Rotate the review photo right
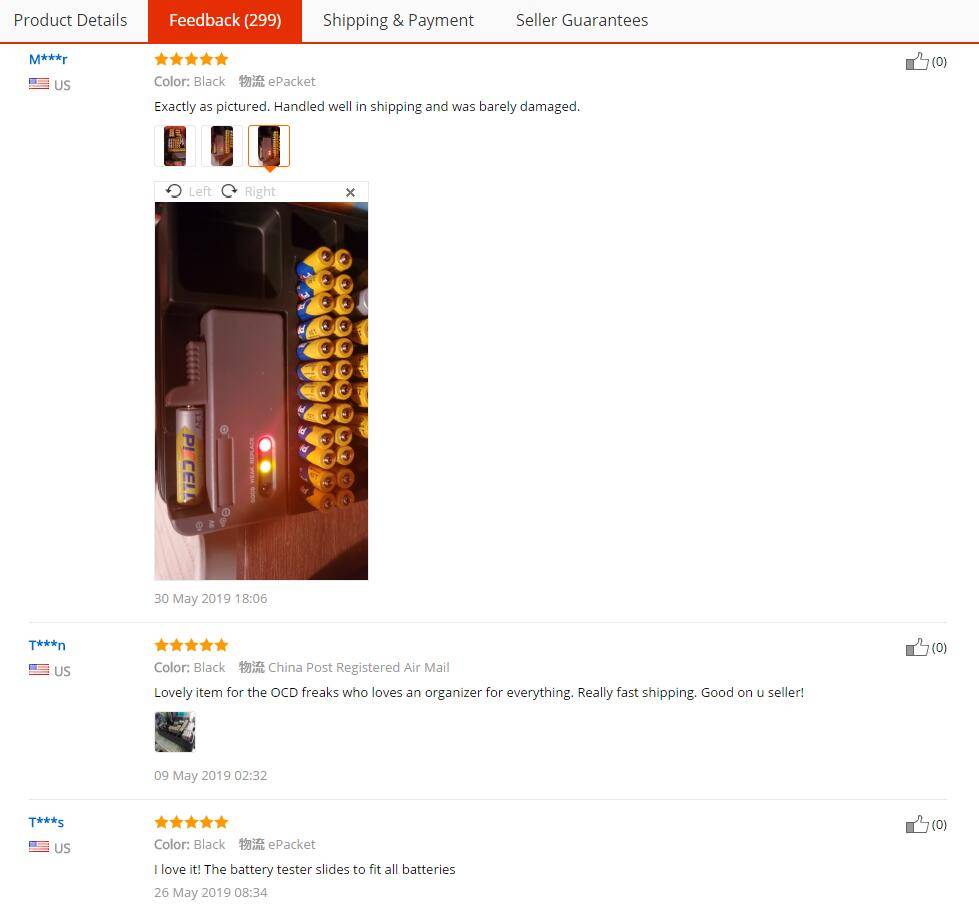The height and width of the screenshot is (910, 979). [x=248, y=191]
